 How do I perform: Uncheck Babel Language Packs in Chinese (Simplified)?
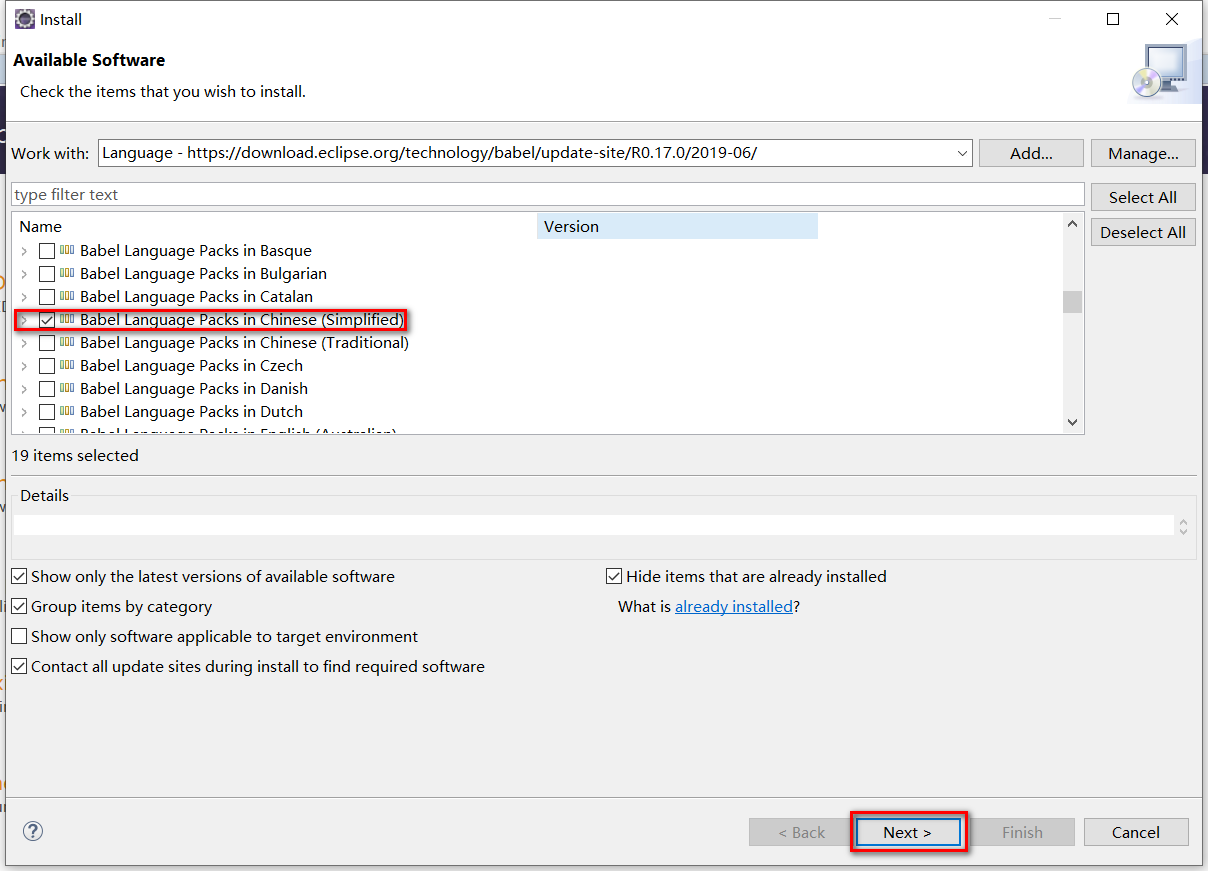(47, 319)
